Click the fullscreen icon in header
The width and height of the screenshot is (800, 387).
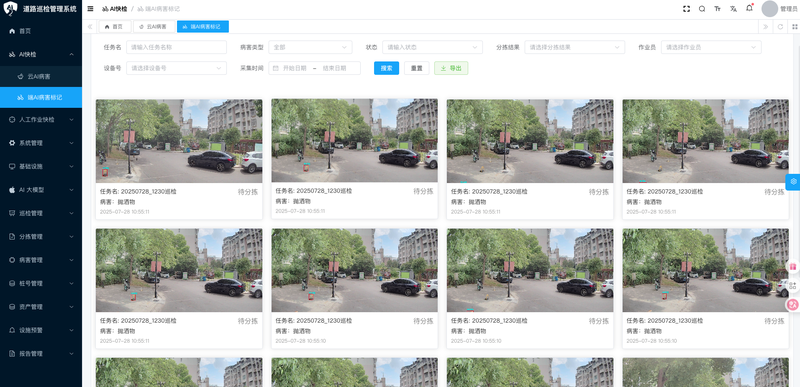[x=686, y=9]
